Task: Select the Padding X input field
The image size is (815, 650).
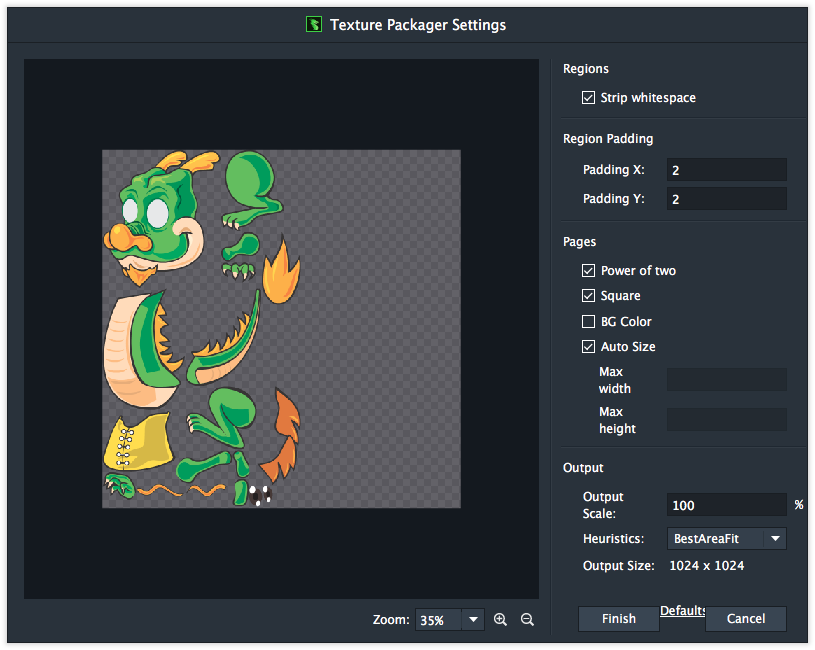Action: tap(726, 169)
